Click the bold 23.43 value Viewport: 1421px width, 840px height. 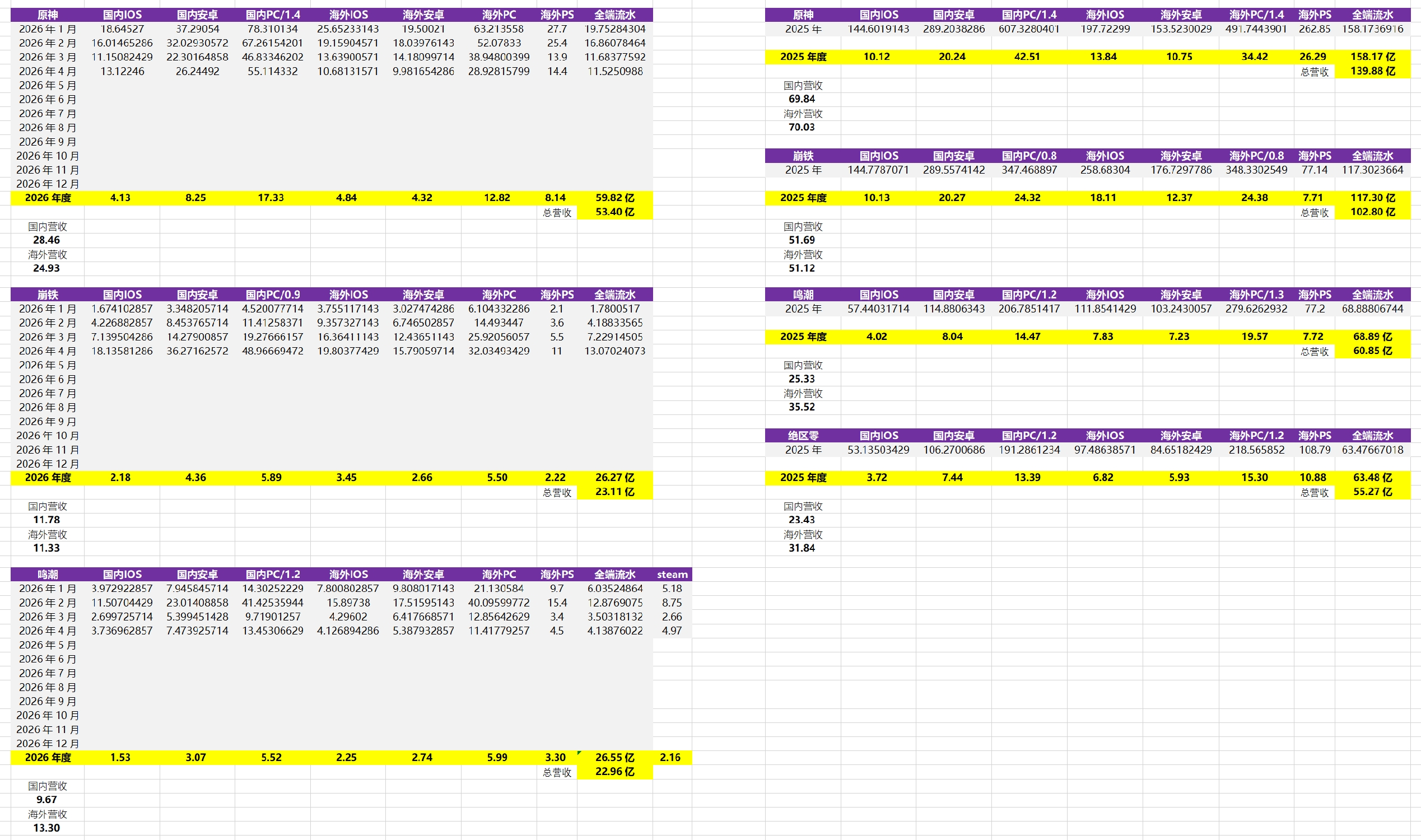tap(802, 520)
